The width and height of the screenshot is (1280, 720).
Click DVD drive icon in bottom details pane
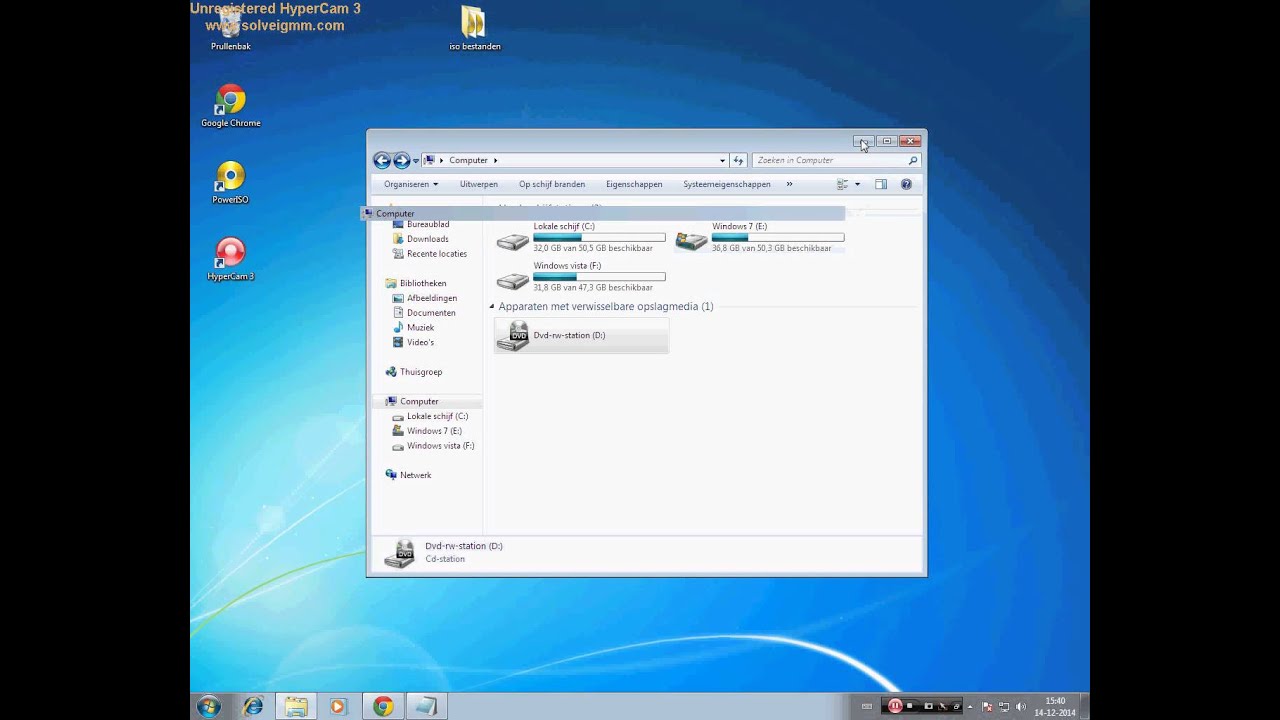pos(399,553)
